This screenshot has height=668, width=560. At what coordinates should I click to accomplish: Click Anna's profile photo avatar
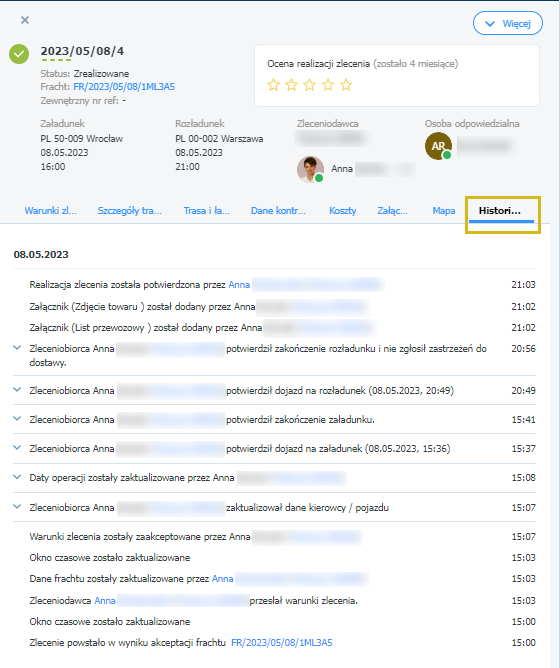[310, 169]
